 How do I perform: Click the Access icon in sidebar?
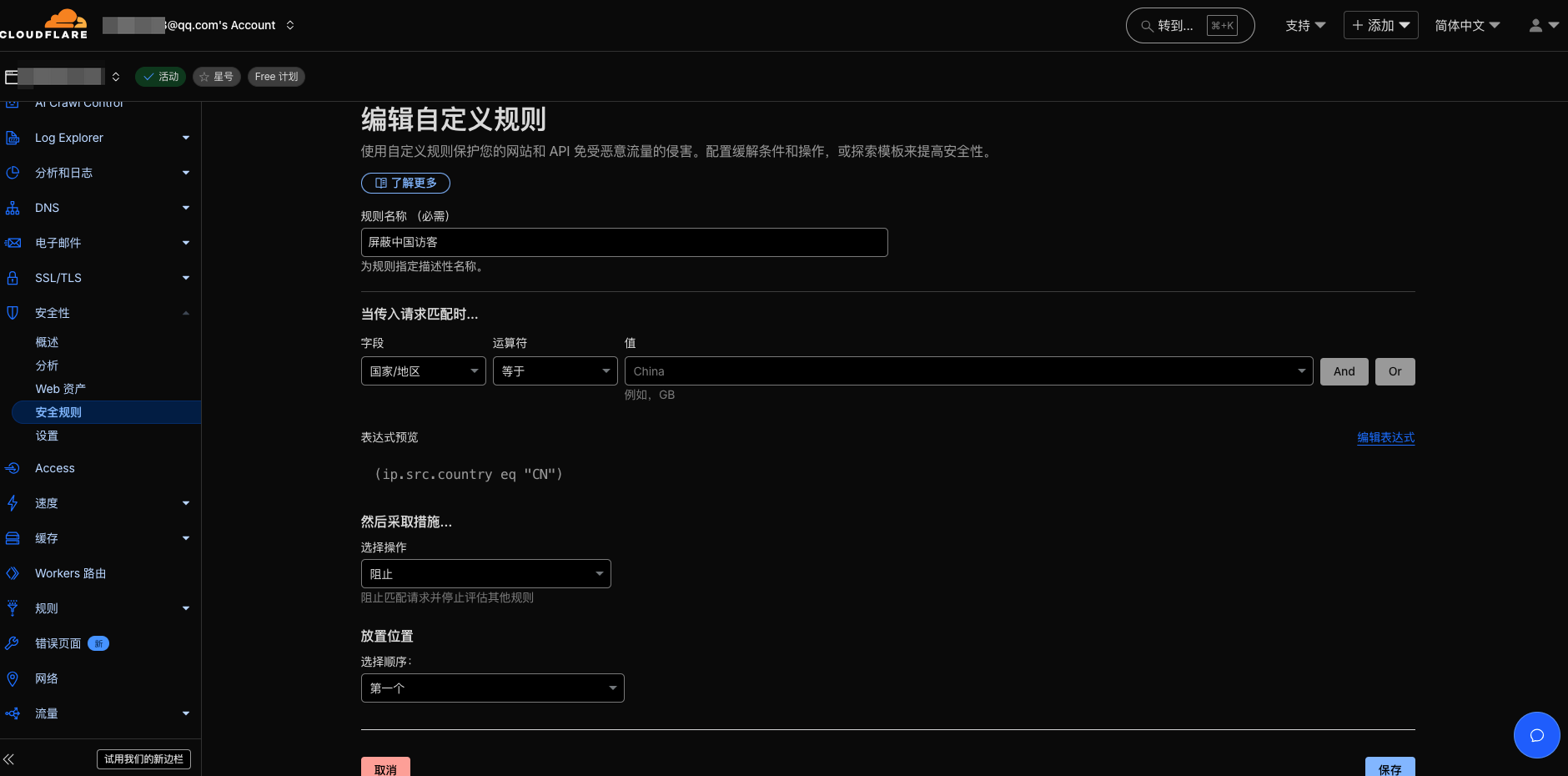click(13, 468)
